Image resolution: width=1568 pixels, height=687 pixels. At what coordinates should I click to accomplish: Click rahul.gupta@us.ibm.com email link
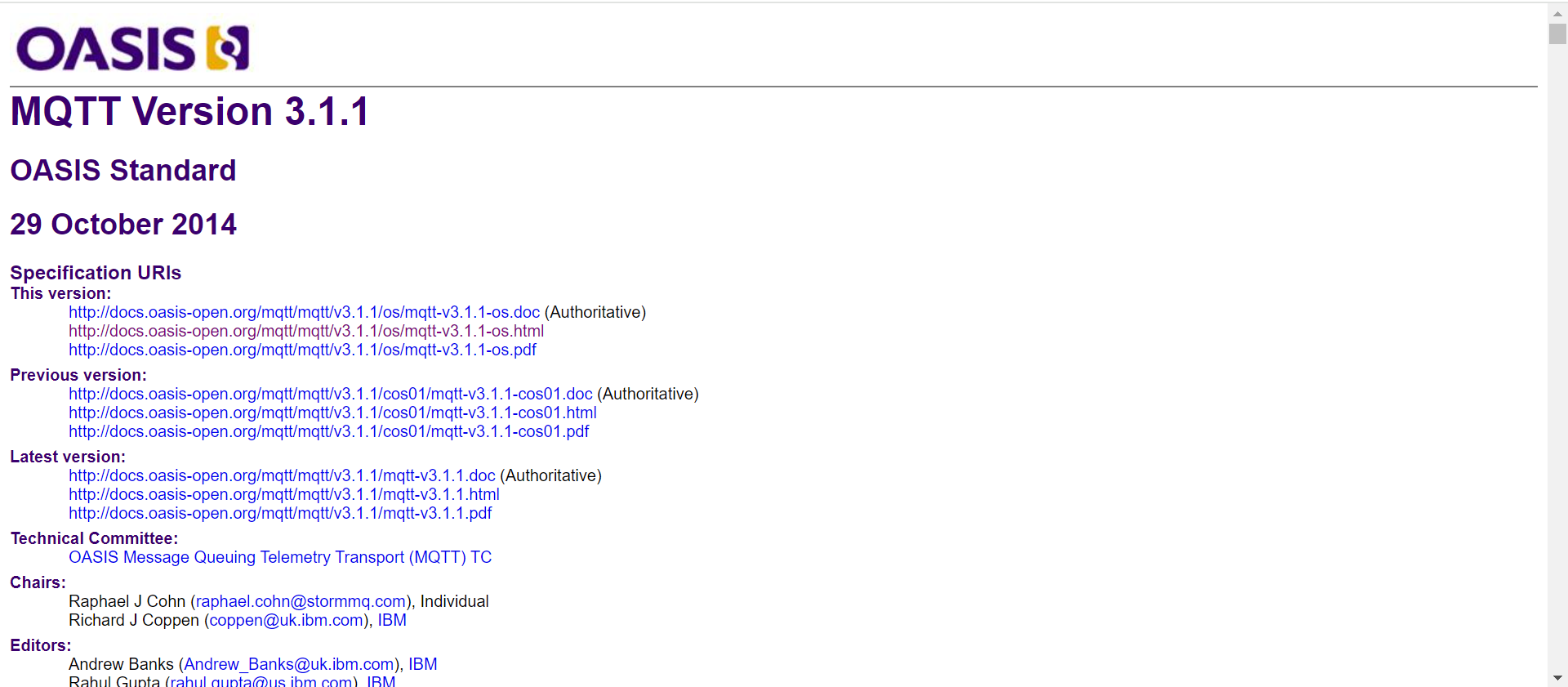(261, 681)
